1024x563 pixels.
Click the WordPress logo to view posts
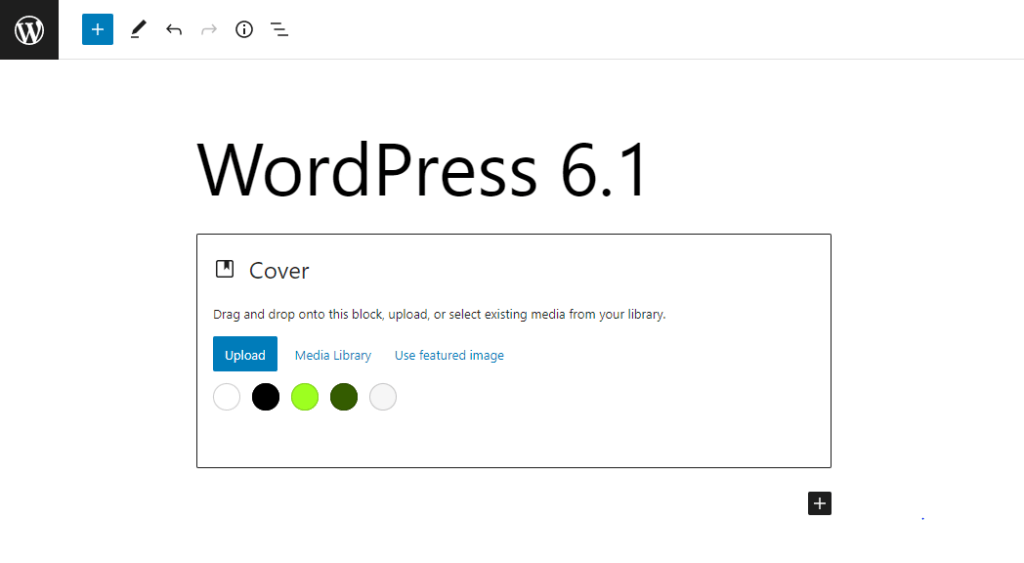(29, 29)
